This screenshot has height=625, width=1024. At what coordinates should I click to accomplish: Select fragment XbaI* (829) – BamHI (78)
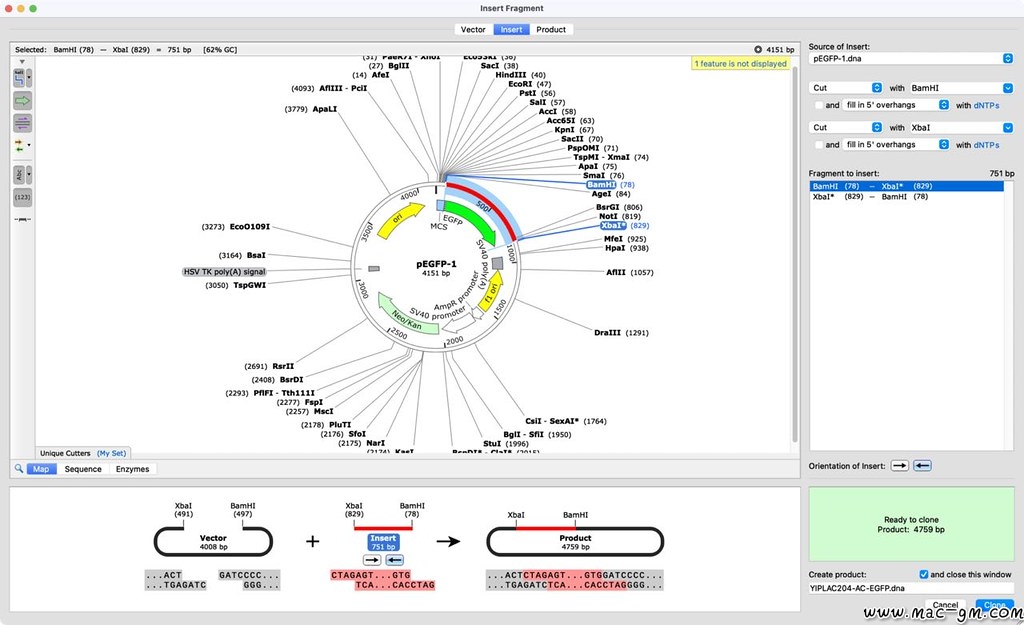point(906,197)
